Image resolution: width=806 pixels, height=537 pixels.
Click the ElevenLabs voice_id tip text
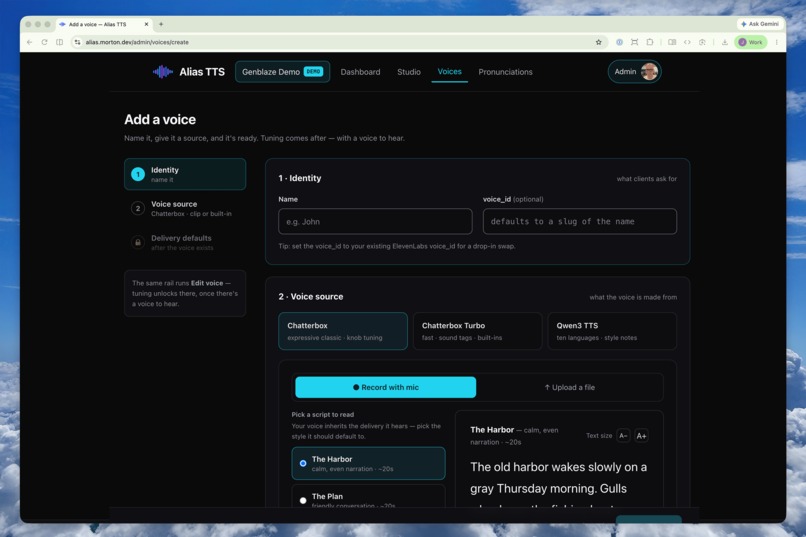pos(397,246)
